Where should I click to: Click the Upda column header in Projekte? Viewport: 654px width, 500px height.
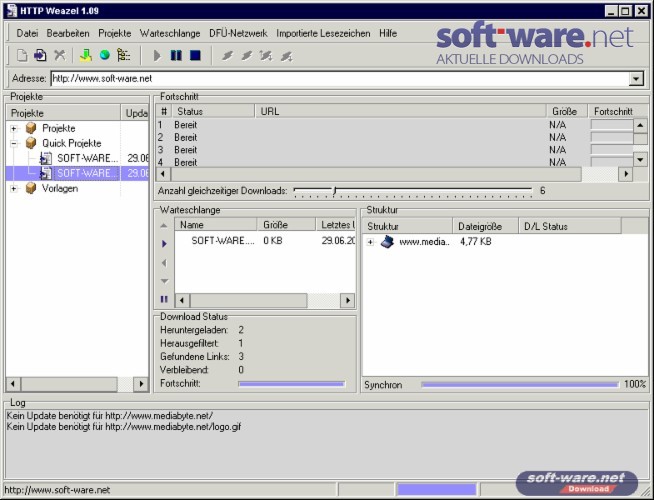pyautogui.click(x=135, y=113)
